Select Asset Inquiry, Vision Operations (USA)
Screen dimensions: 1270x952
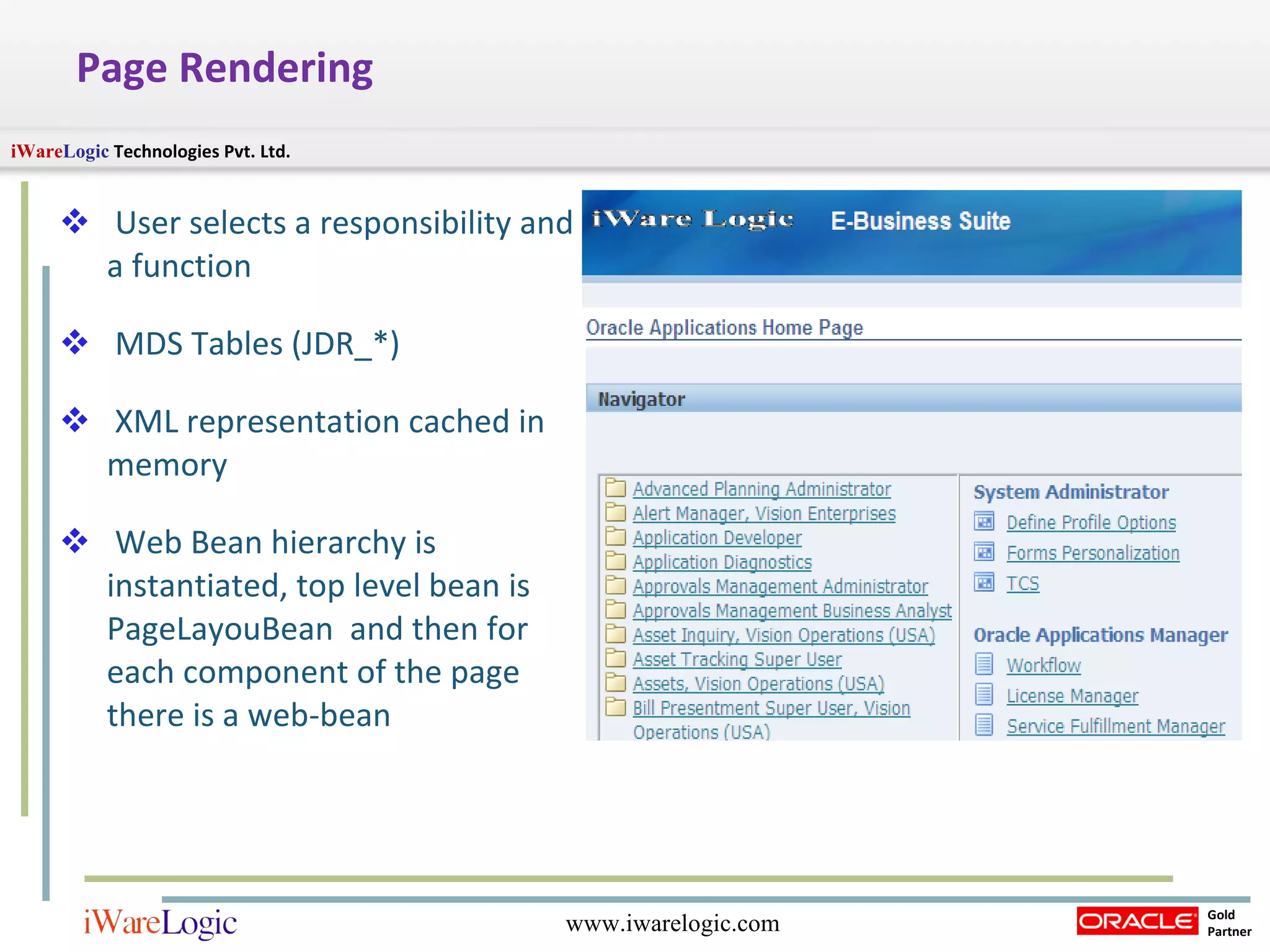click(x=784, y=635)
